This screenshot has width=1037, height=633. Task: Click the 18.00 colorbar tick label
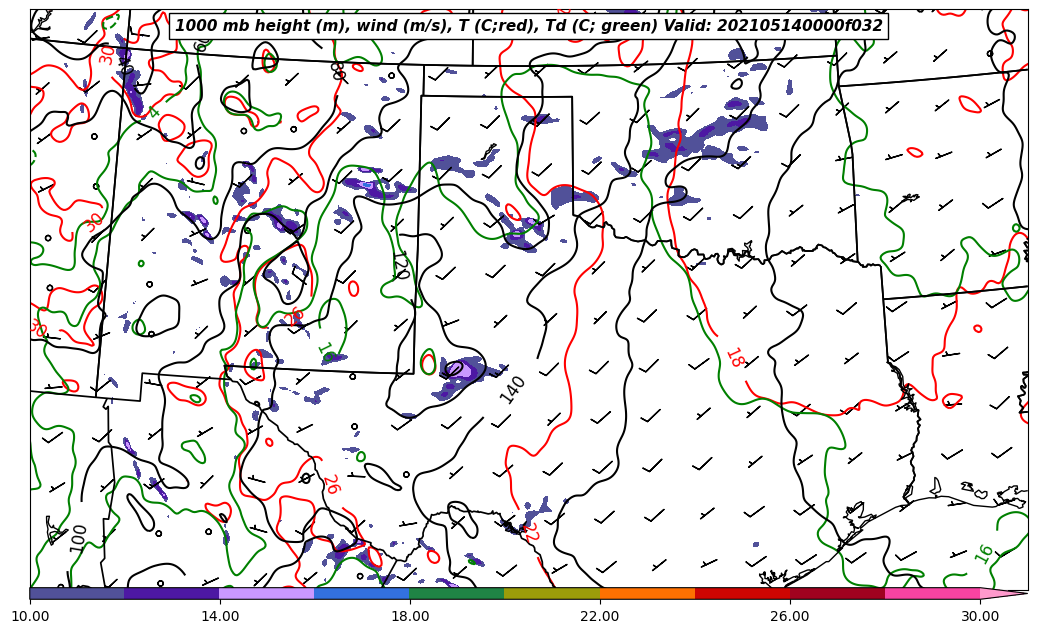[409, 616]
